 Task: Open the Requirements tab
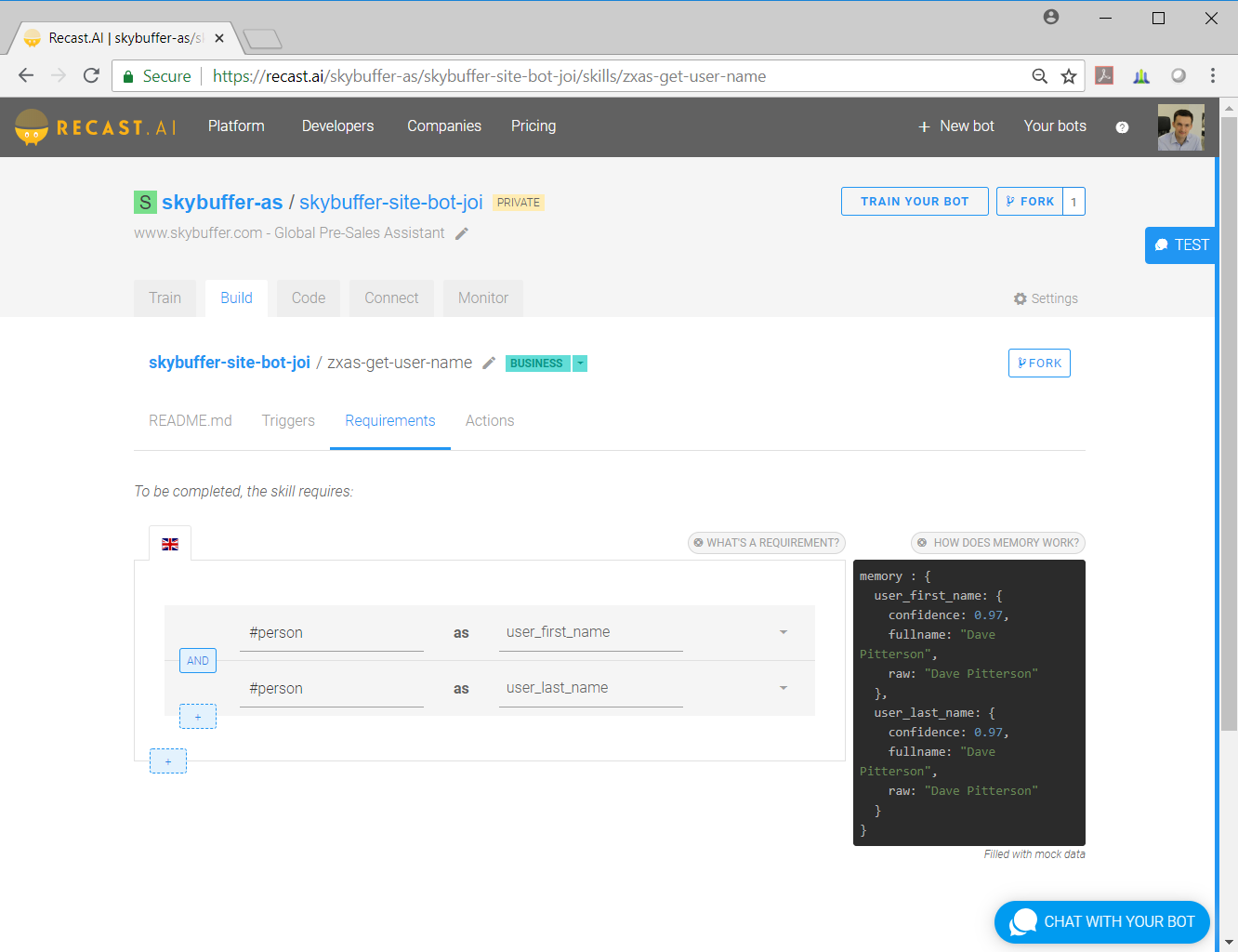coord(390,421)
